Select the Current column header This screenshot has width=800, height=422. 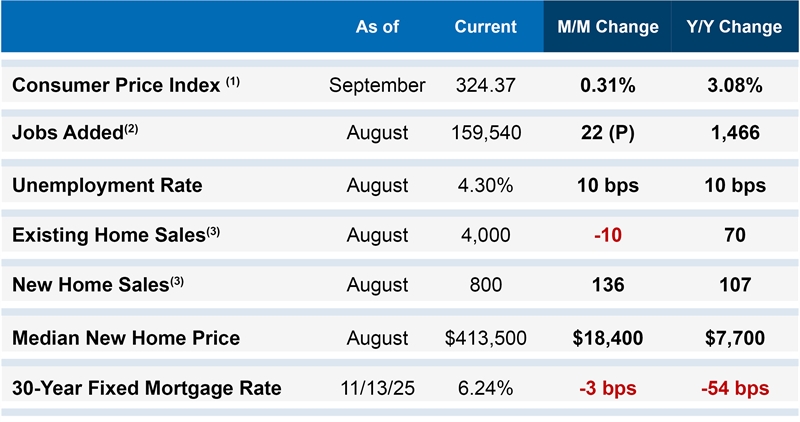click(485, 27)
